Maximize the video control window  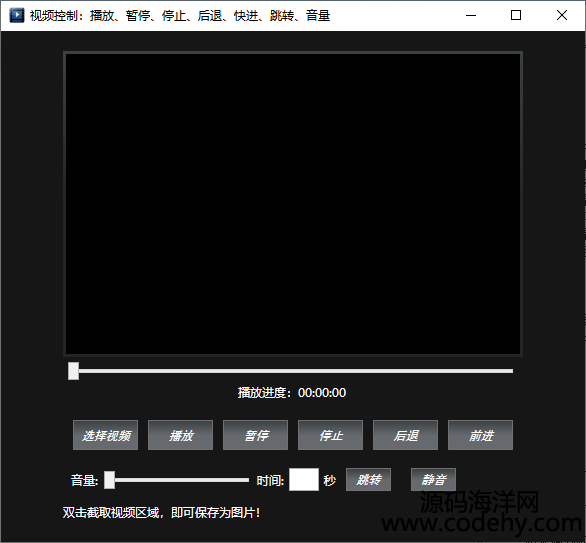coord(516,15)
